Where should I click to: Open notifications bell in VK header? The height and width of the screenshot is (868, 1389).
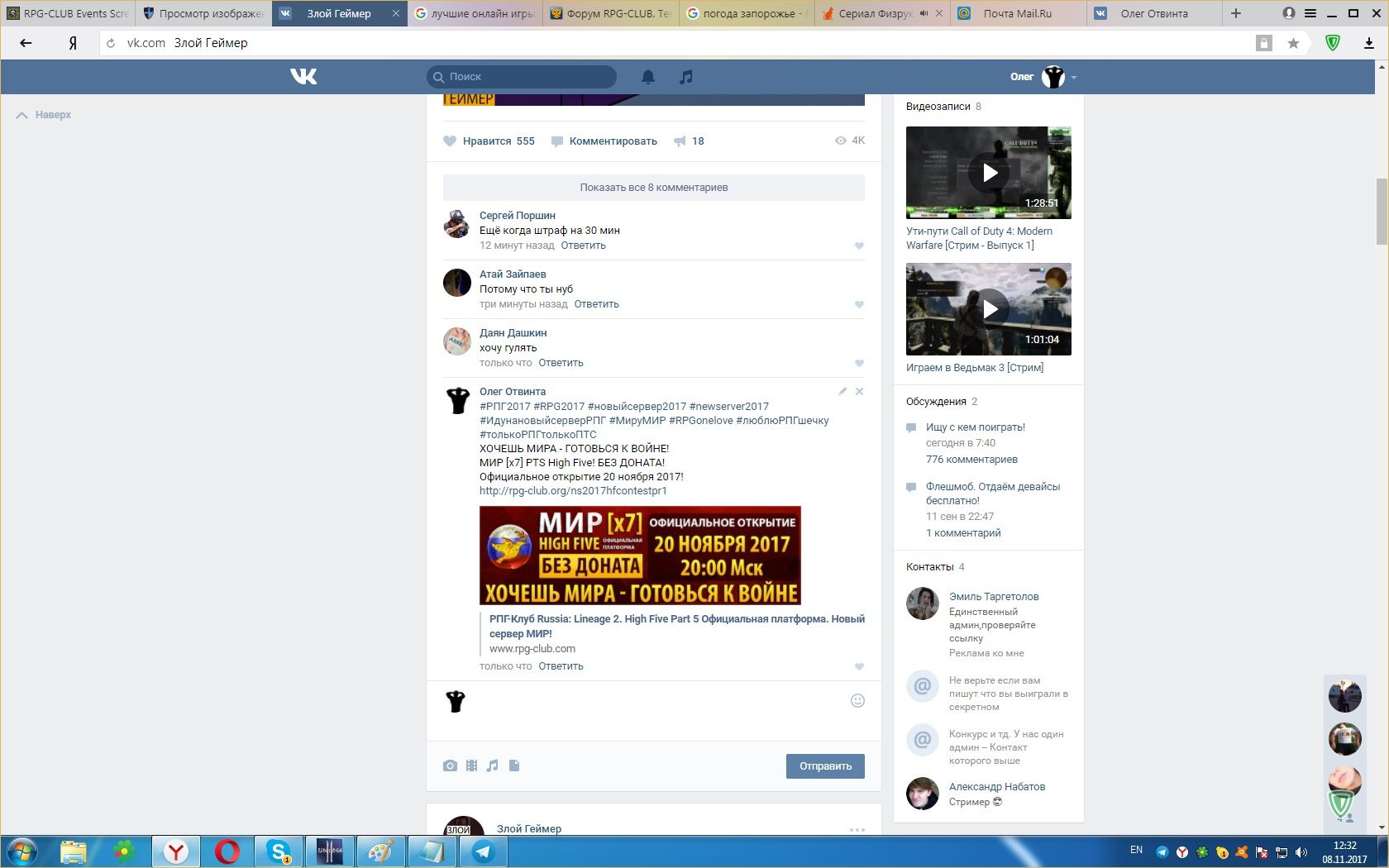point(648,77)
